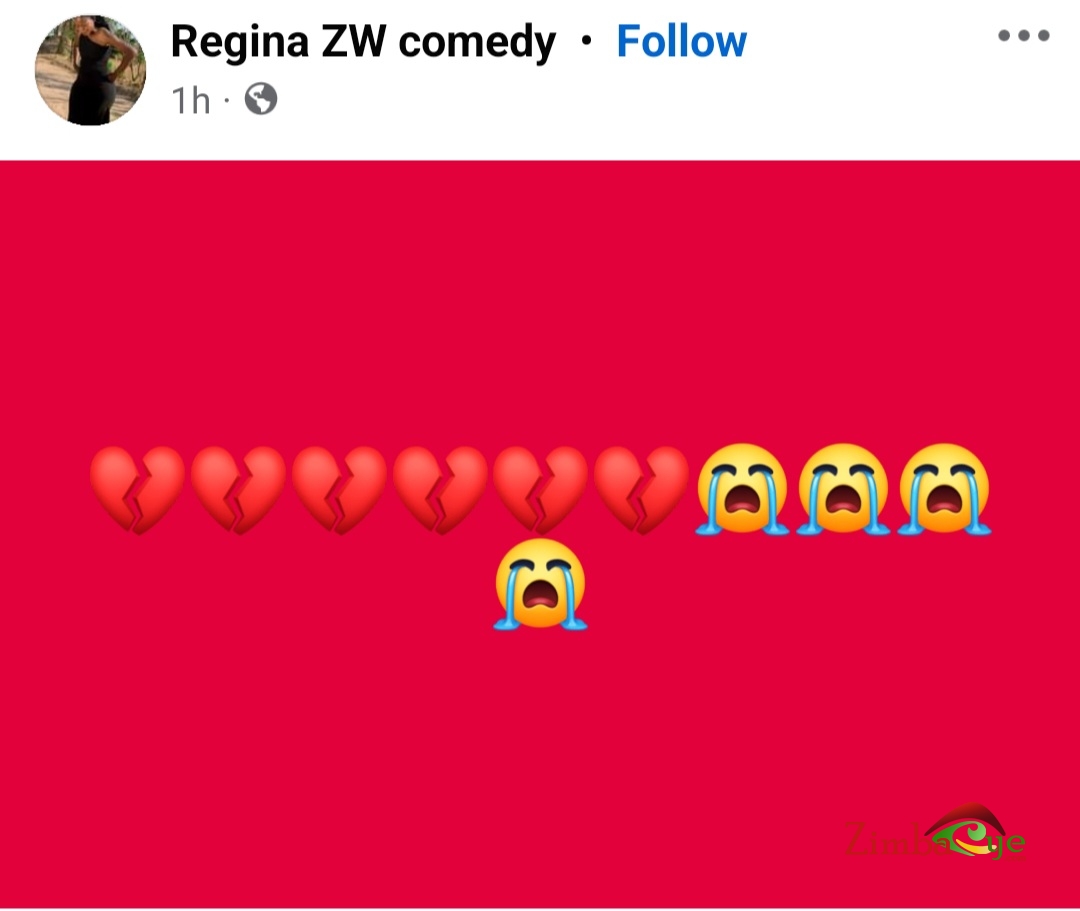The image size is (1080, 911).
Task: Click the crying face emoji on second row
Action: pos(541,584)
